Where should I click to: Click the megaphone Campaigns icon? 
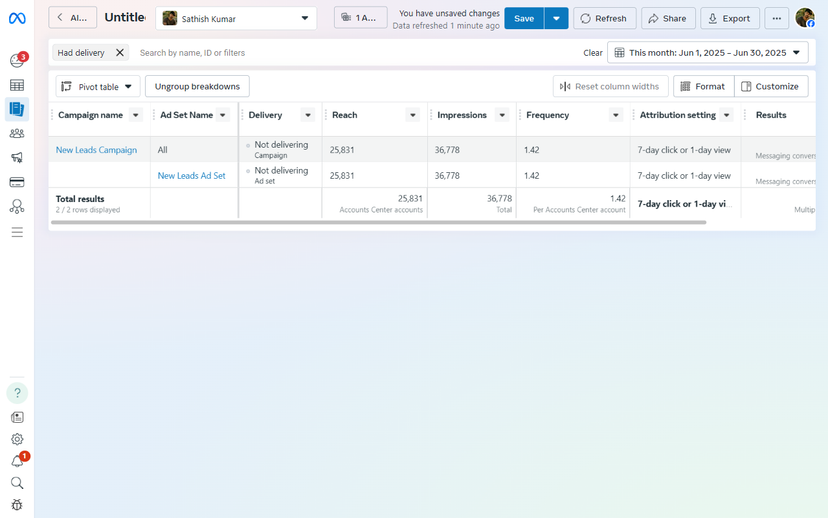pos(17,158)
